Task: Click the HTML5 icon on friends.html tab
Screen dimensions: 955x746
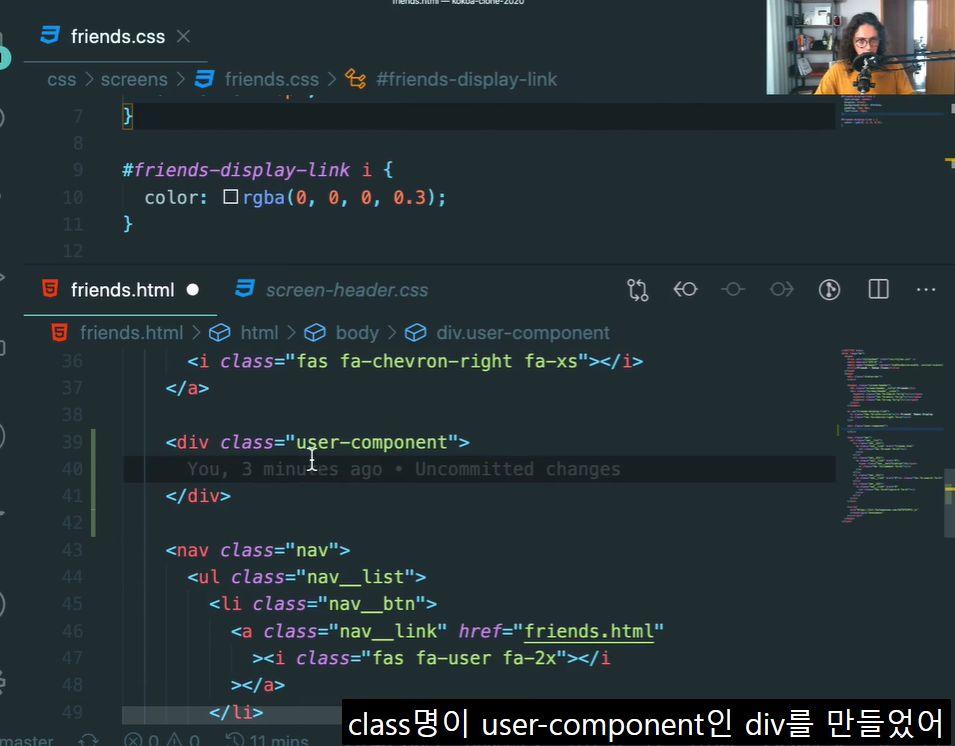Action: [x=50, y=289]
